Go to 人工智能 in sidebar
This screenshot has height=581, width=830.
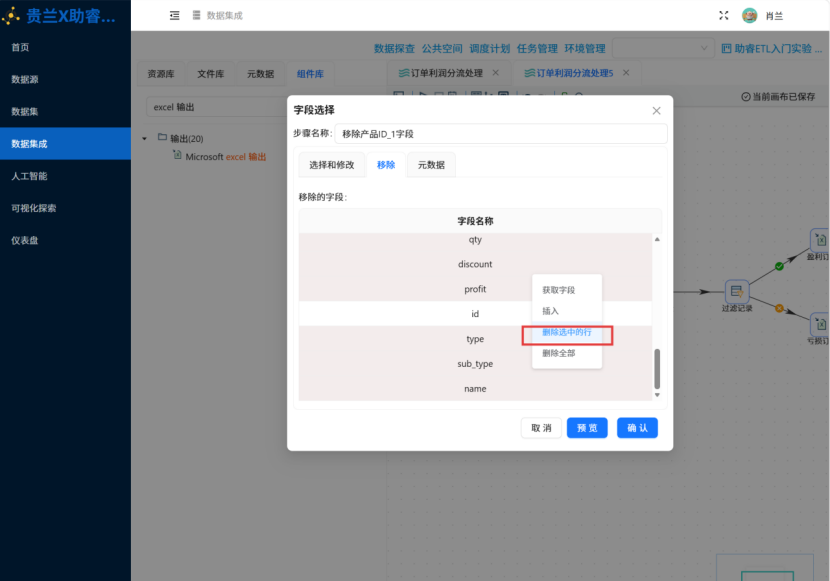[x=65, y=176]
